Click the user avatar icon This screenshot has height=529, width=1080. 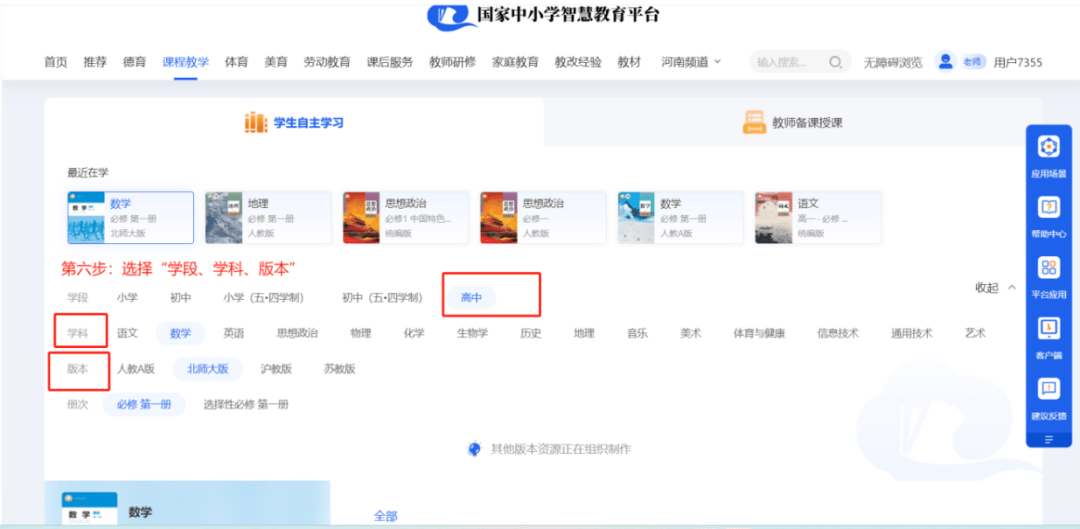point(945,61)
